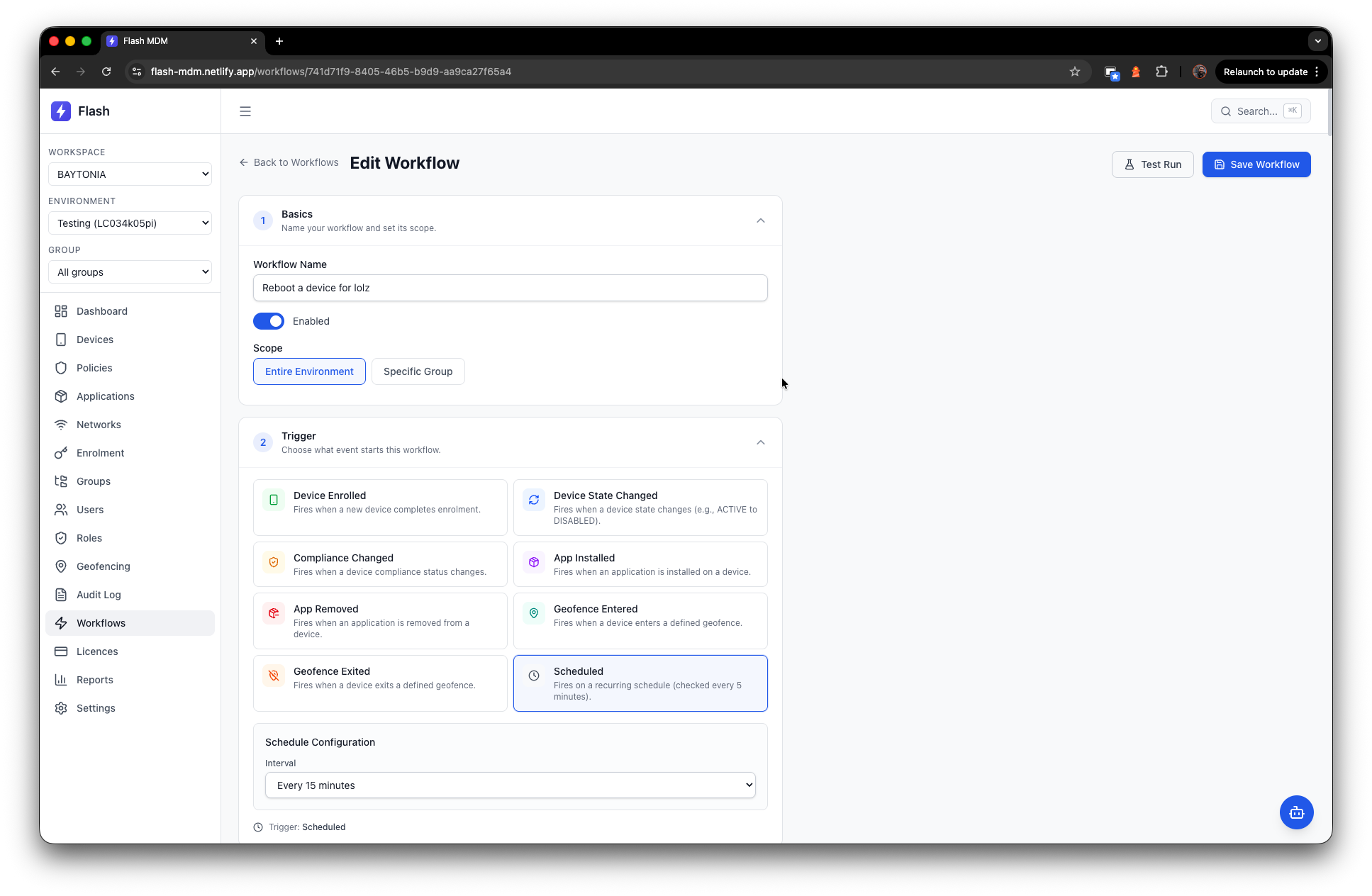Select Entire Environment scope option
This screenshot has width=1372, height=896.
309,371
